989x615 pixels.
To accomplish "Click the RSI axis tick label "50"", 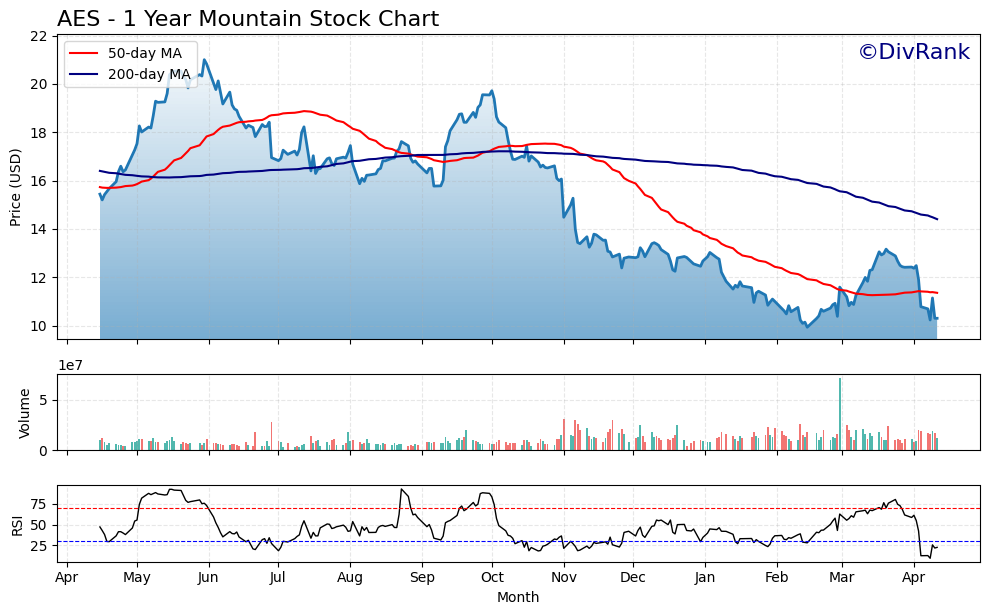I will click(39, 525).
